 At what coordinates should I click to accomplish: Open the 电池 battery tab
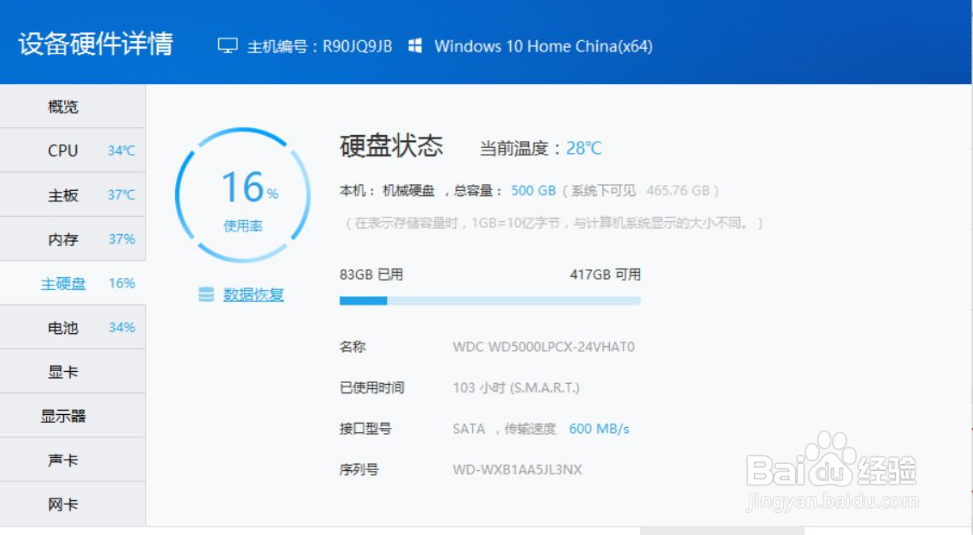click(x=73, y=327)
